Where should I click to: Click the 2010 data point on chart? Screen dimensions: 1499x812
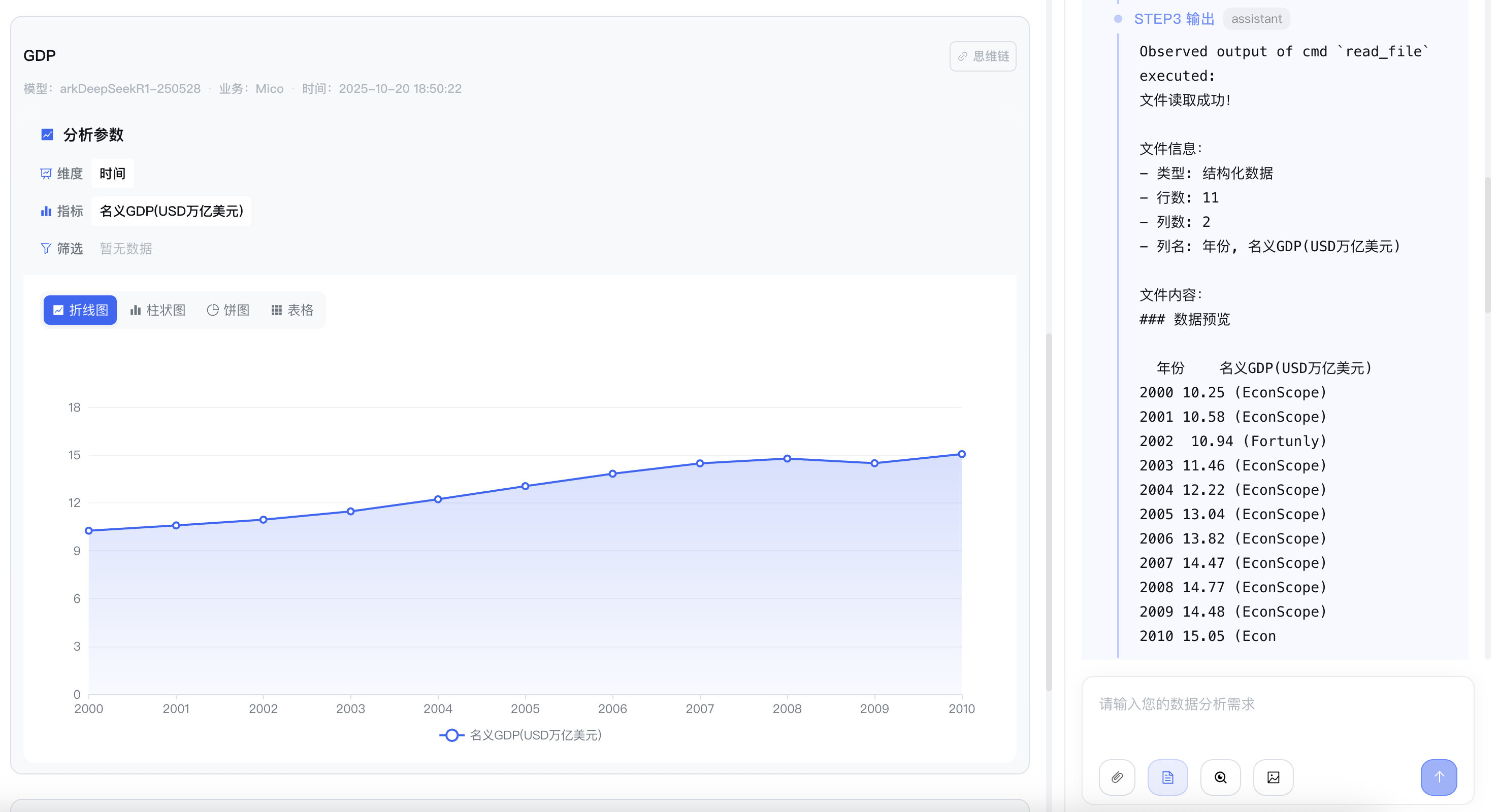click(x=961, y=454)
